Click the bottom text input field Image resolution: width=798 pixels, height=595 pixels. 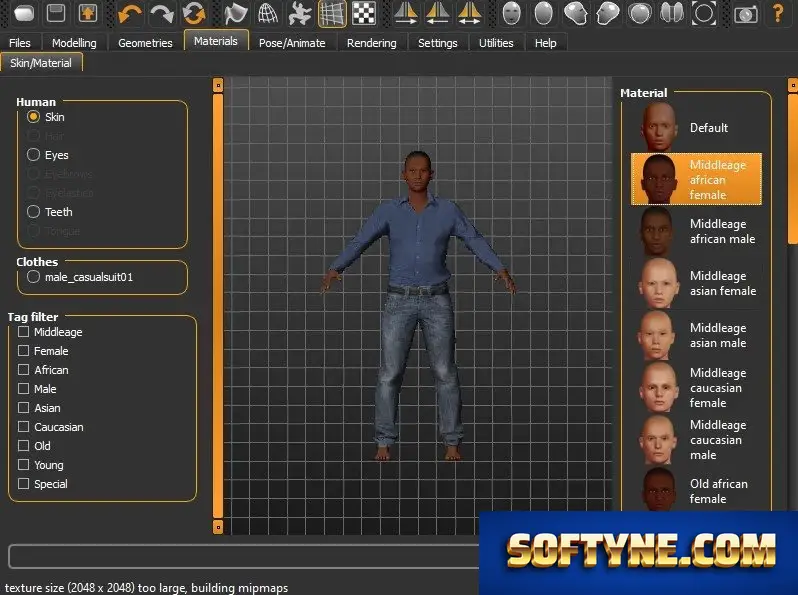(x=244, y=556)
